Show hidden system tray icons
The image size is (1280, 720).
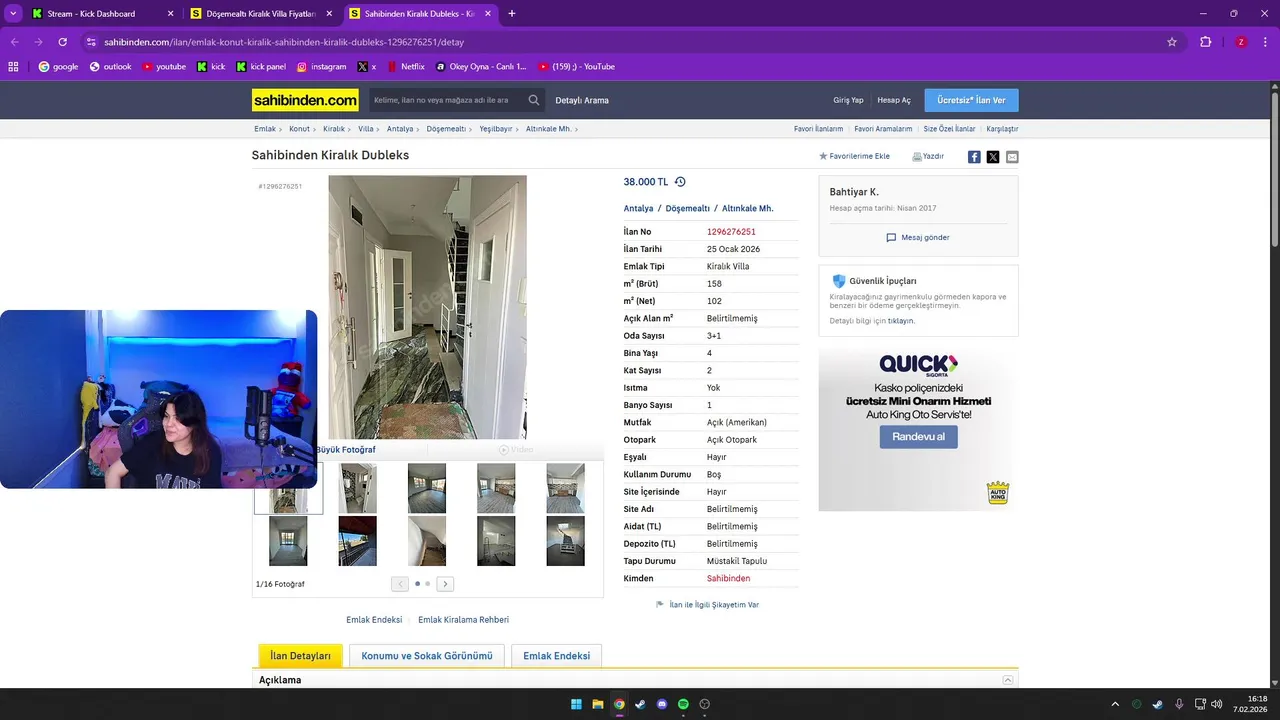tap(1115, 704)
